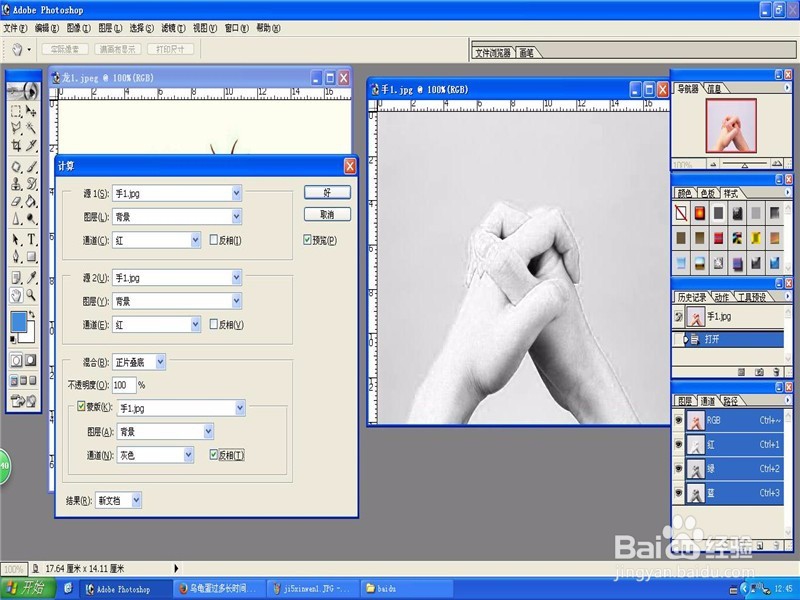Switch to the 路径 (Paths) tab

click(x=731, y=401)
